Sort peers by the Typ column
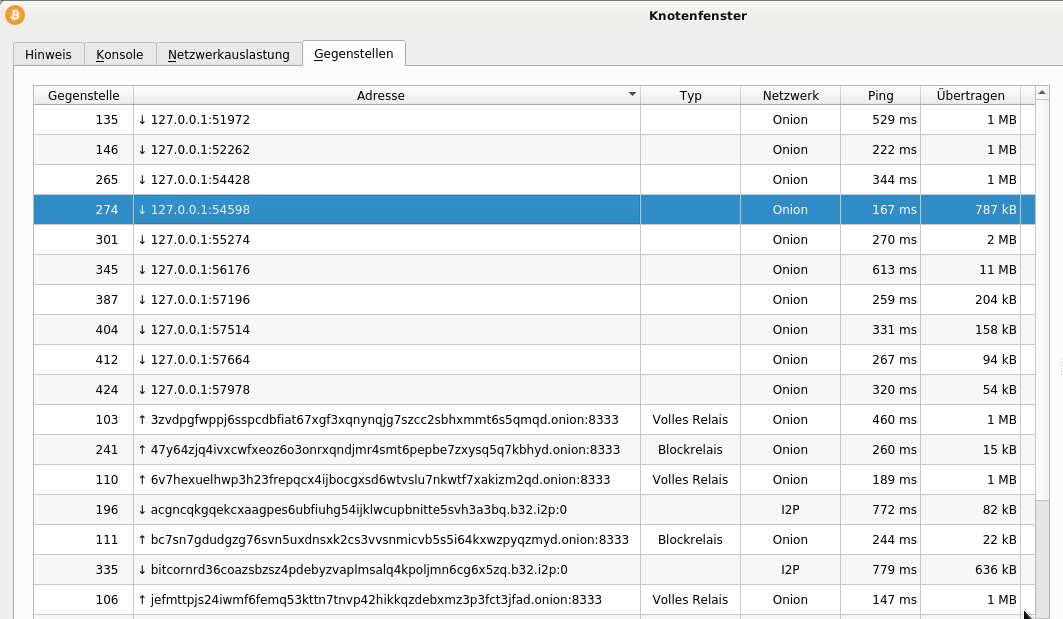The width and height of the screenshot is (1063, 619). [x=690, y=94]
